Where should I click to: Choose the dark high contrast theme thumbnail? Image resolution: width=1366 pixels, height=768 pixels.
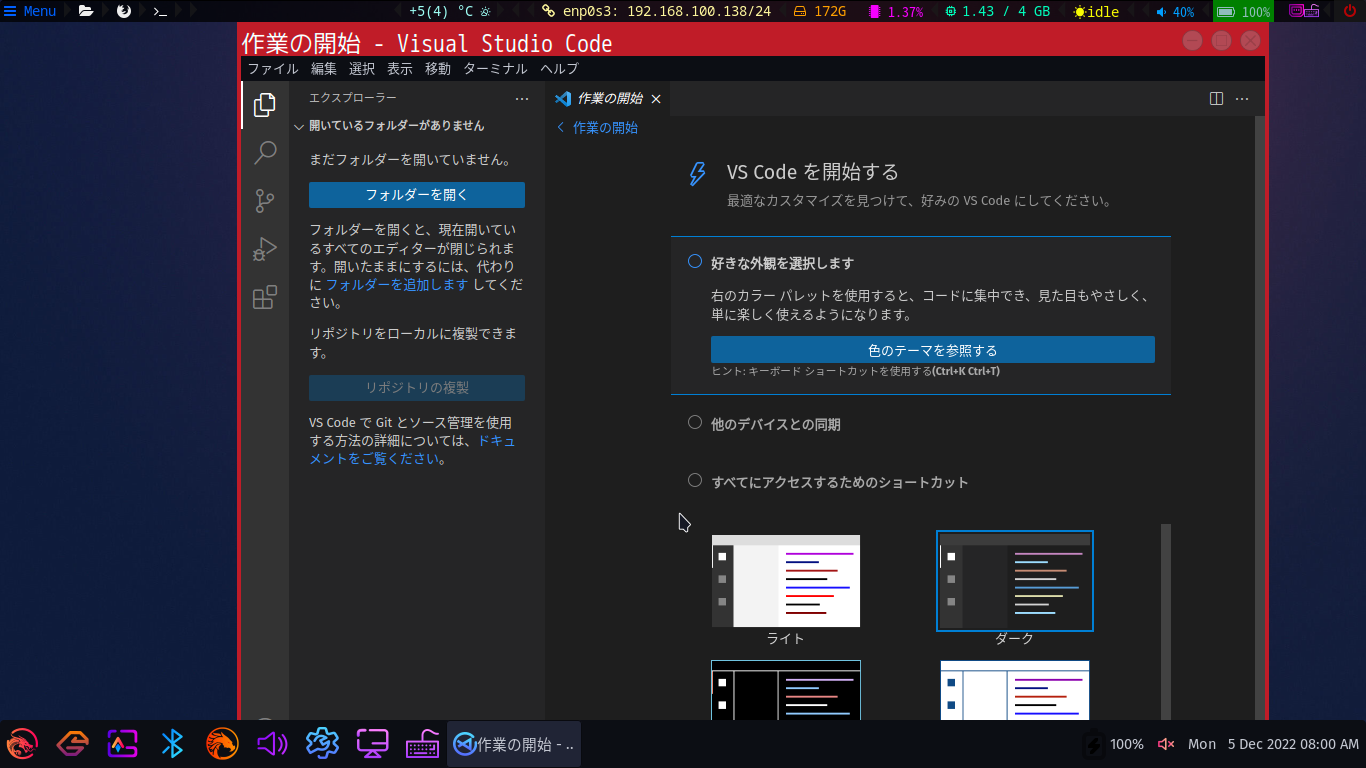click(x=786, y=690)
